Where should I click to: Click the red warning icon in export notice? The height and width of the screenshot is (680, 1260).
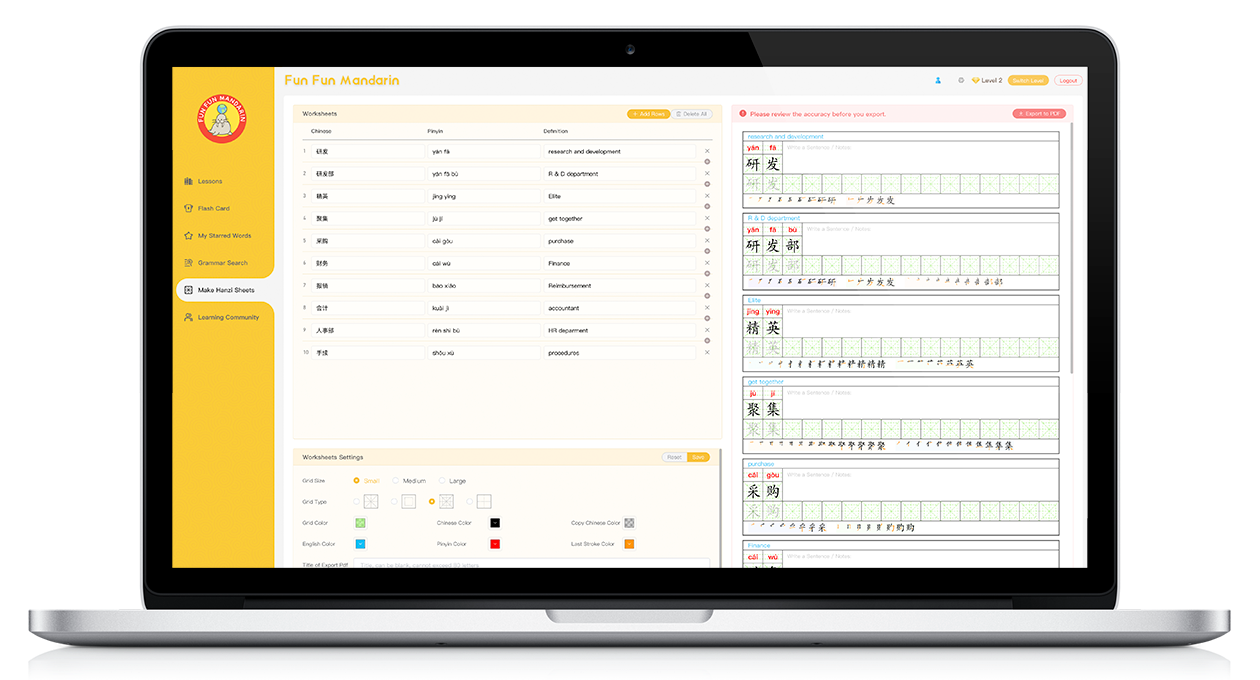(743, 114)
